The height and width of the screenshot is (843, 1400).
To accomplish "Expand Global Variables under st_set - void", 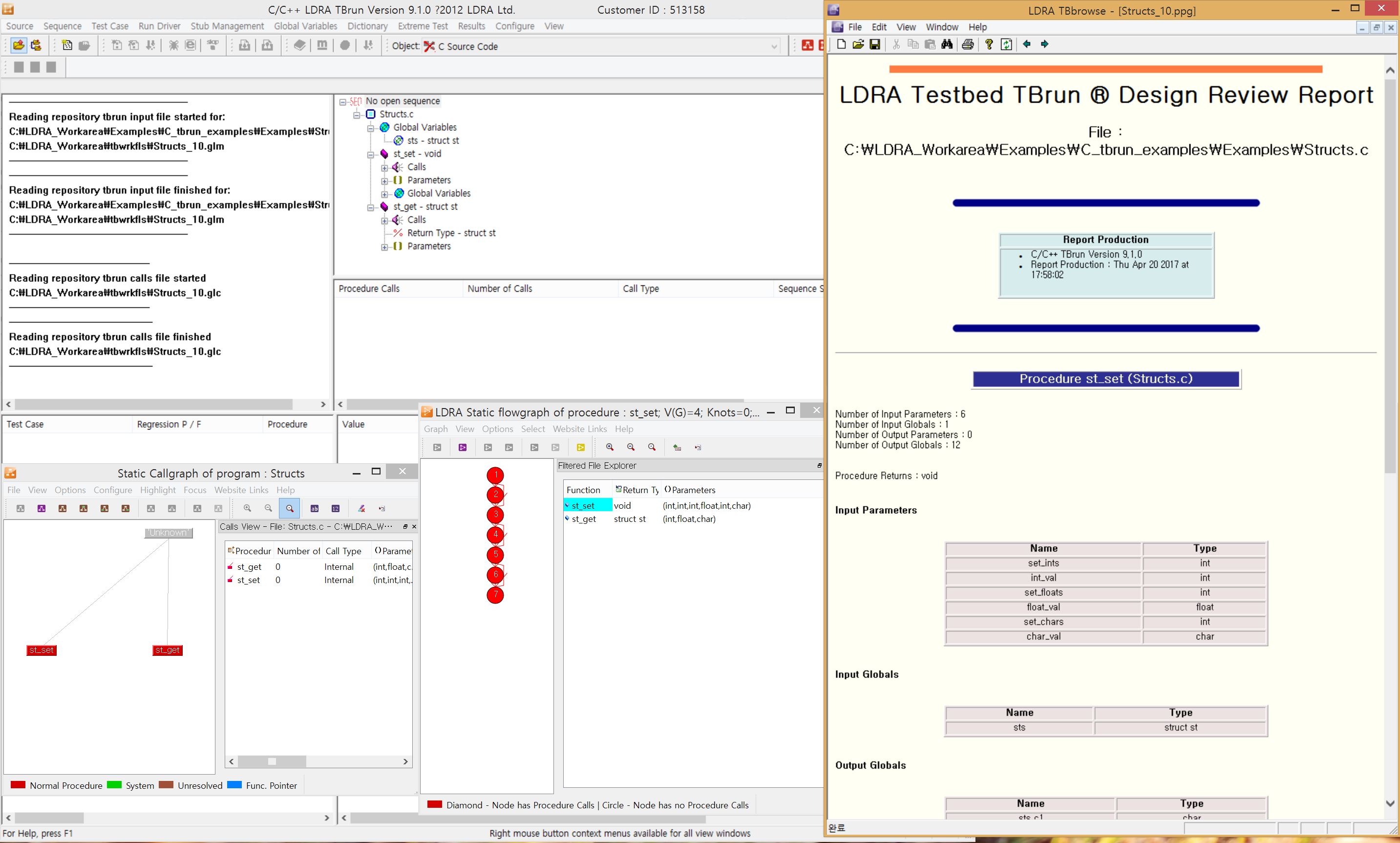I will pos(384,195).
